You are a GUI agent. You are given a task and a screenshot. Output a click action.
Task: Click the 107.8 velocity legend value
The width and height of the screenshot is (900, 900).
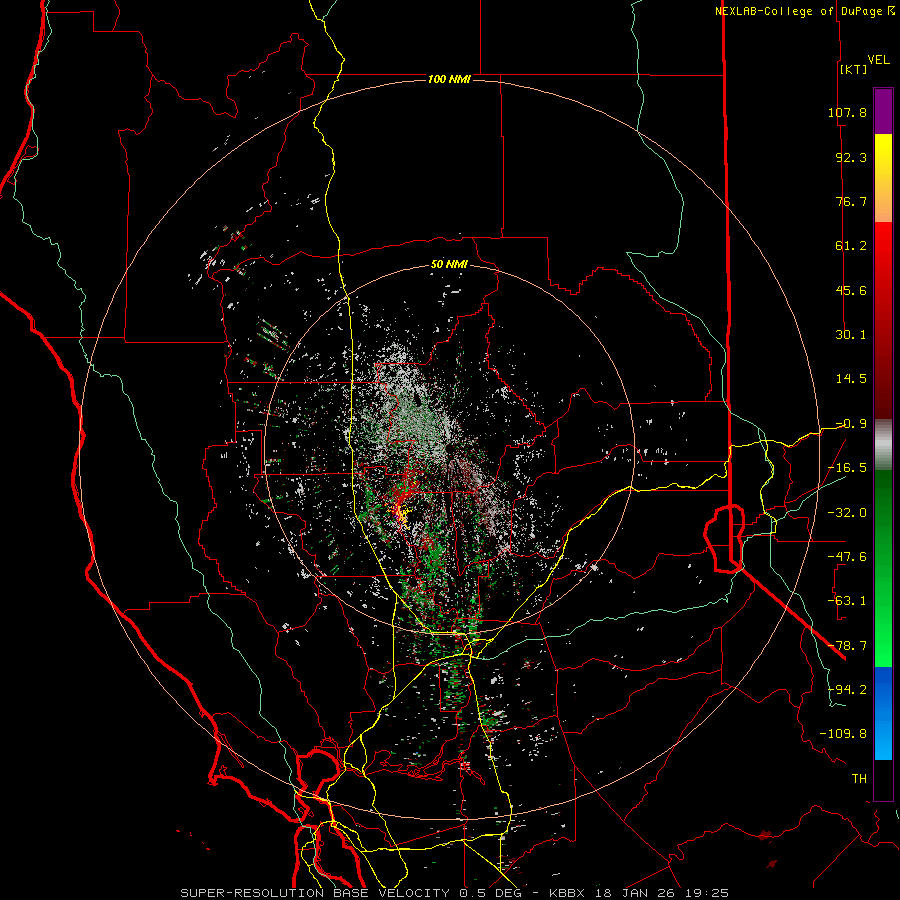(x=847, y=112)
